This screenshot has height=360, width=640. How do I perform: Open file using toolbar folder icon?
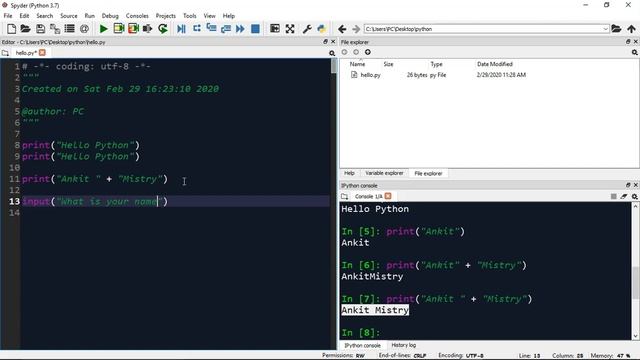pyautogui.click(x=25, y=29)
